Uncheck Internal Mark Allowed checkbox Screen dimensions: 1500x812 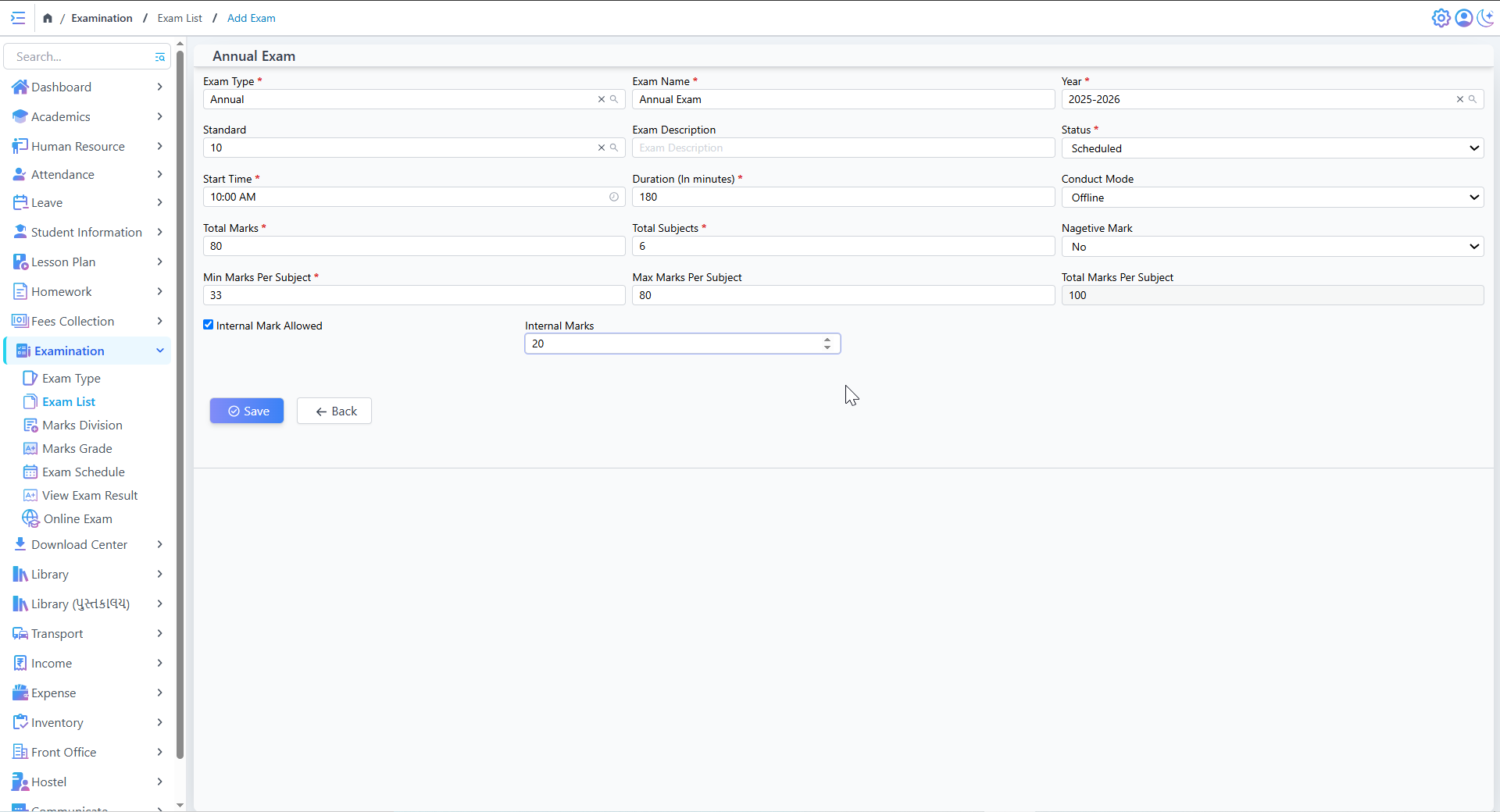(x=209, y=325)
